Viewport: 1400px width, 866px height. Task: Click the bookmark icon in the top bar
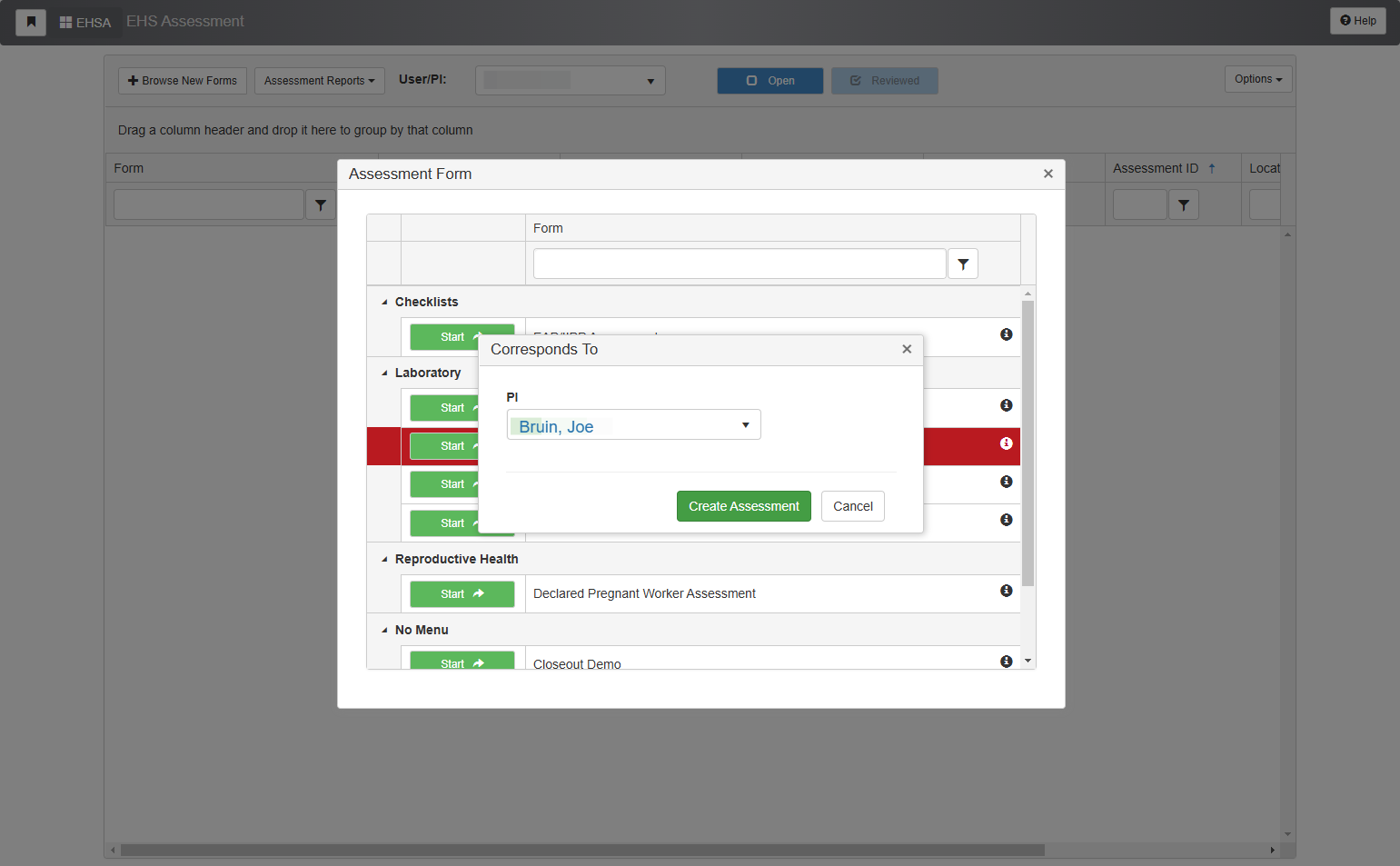31,22
